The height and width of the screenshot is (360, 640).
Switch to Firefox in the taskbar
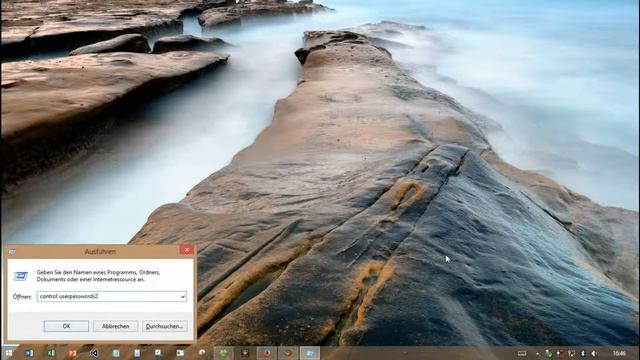pos(267,353)
